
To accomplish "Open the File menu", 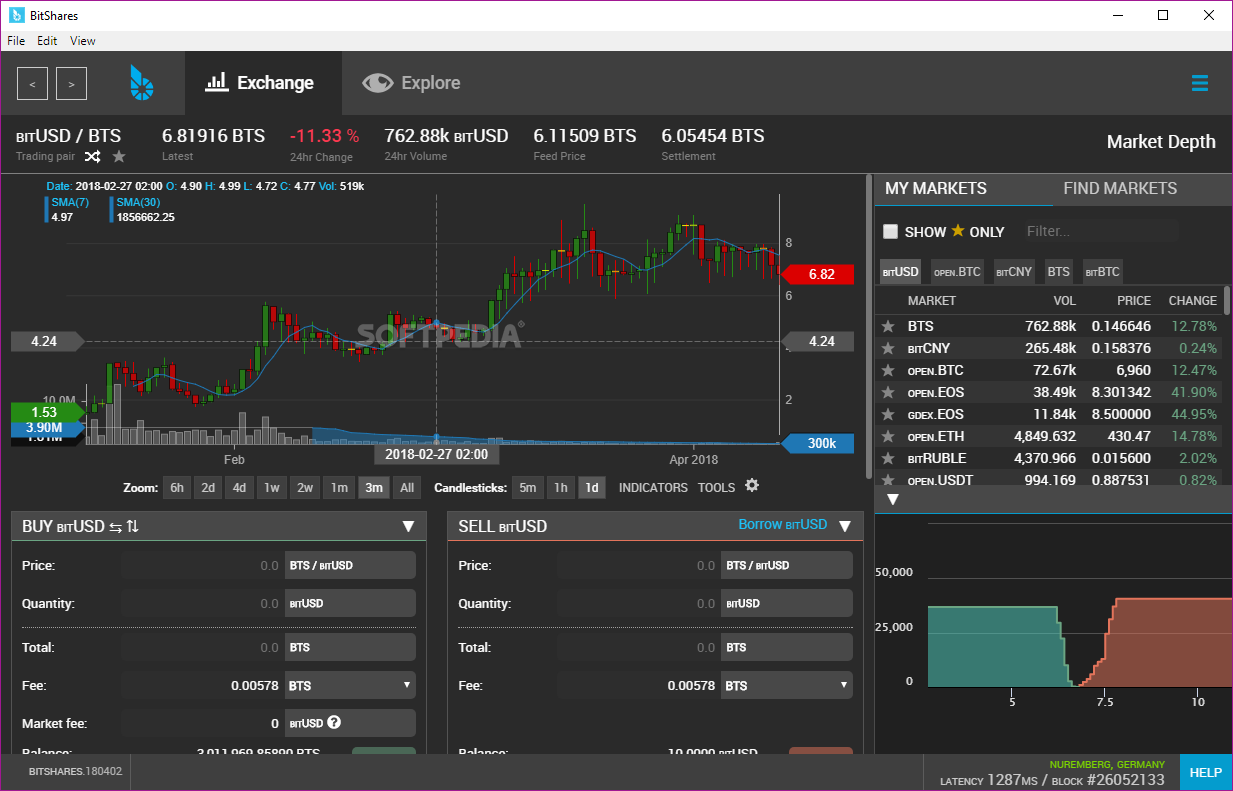I will pyautogui.click(x=16, y=41).
